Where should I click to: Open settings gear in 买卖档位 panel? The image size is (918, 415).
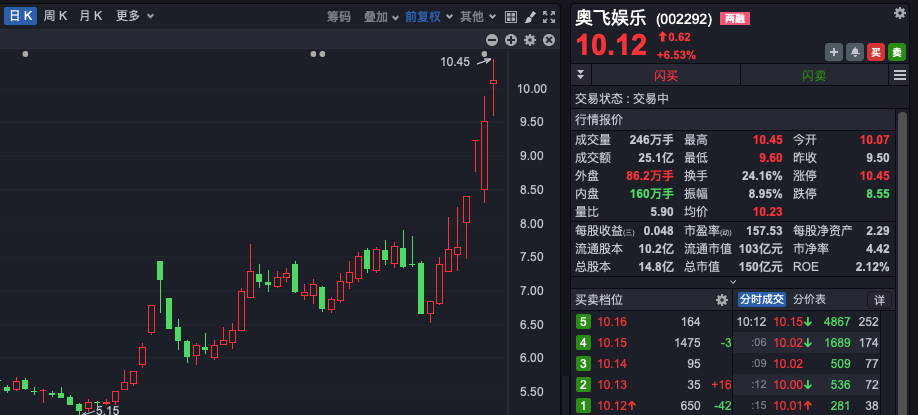coord(721,300)
